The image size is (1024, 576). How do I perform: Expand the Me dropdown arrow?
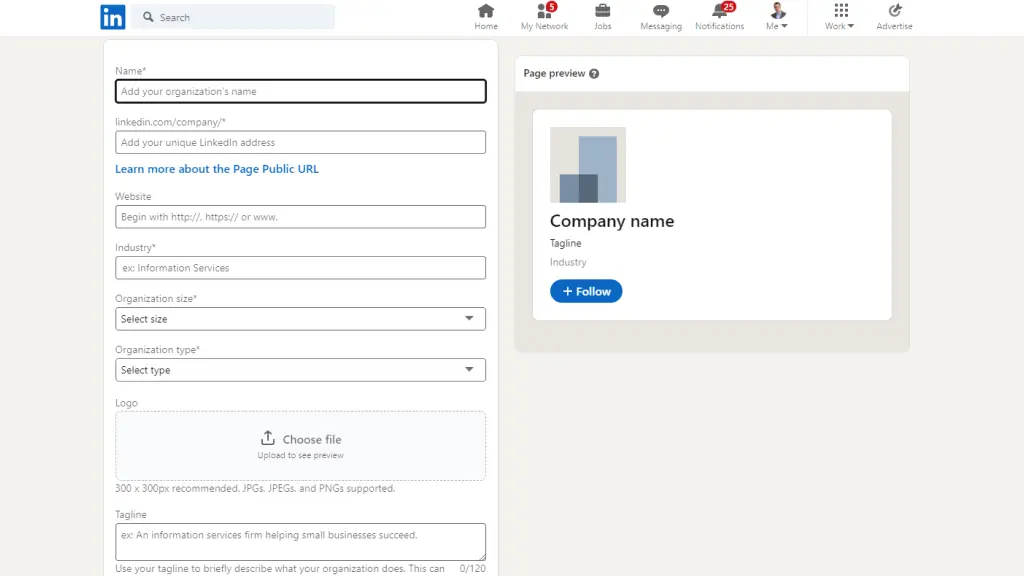pos(784,26)
